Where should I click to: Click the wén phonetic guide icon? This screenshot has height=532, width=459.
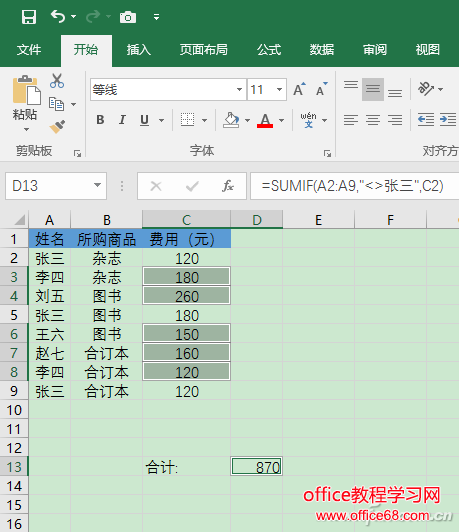(x=308, y=120)
